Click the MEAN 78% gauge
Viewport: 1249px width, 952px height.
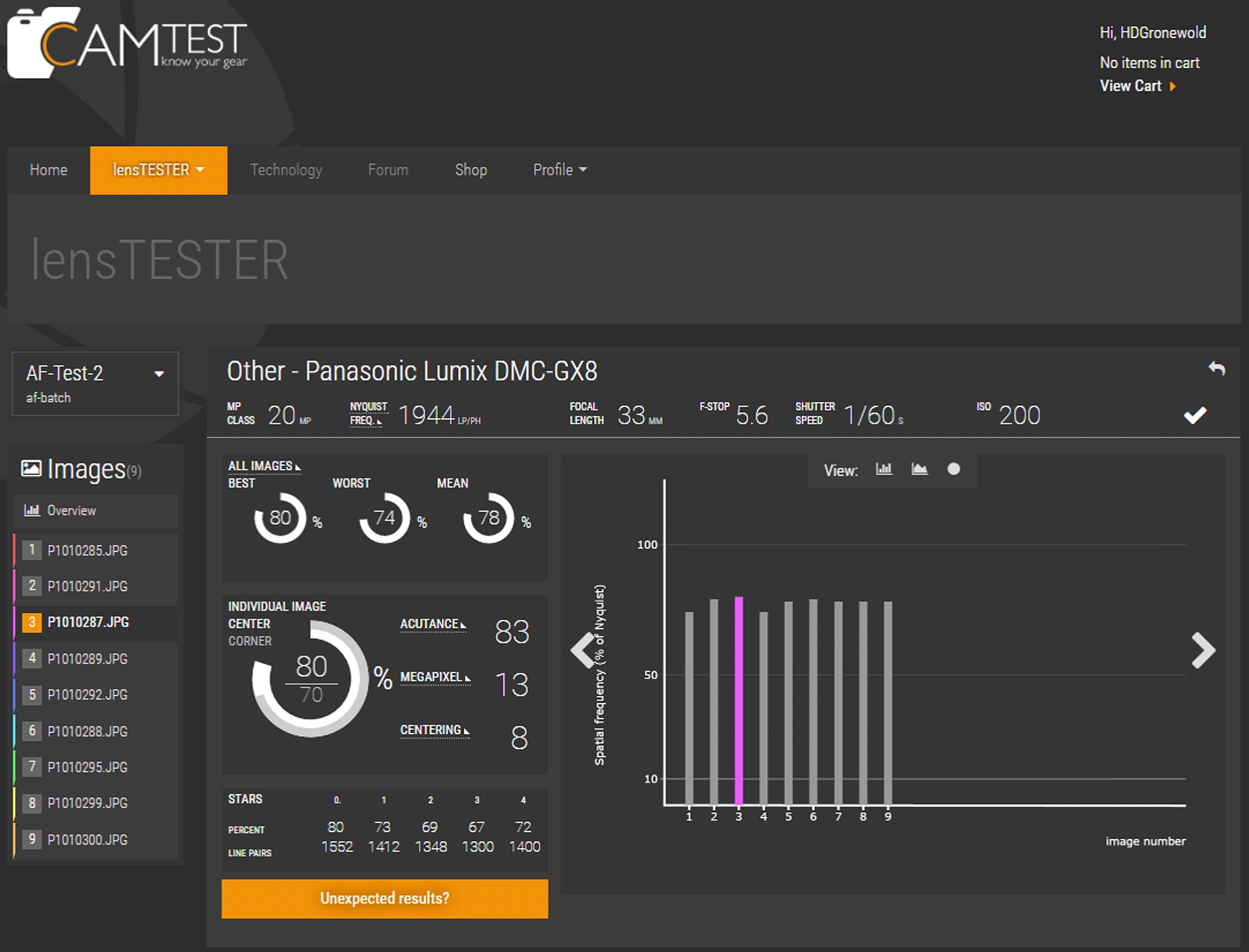click(488, 518)
